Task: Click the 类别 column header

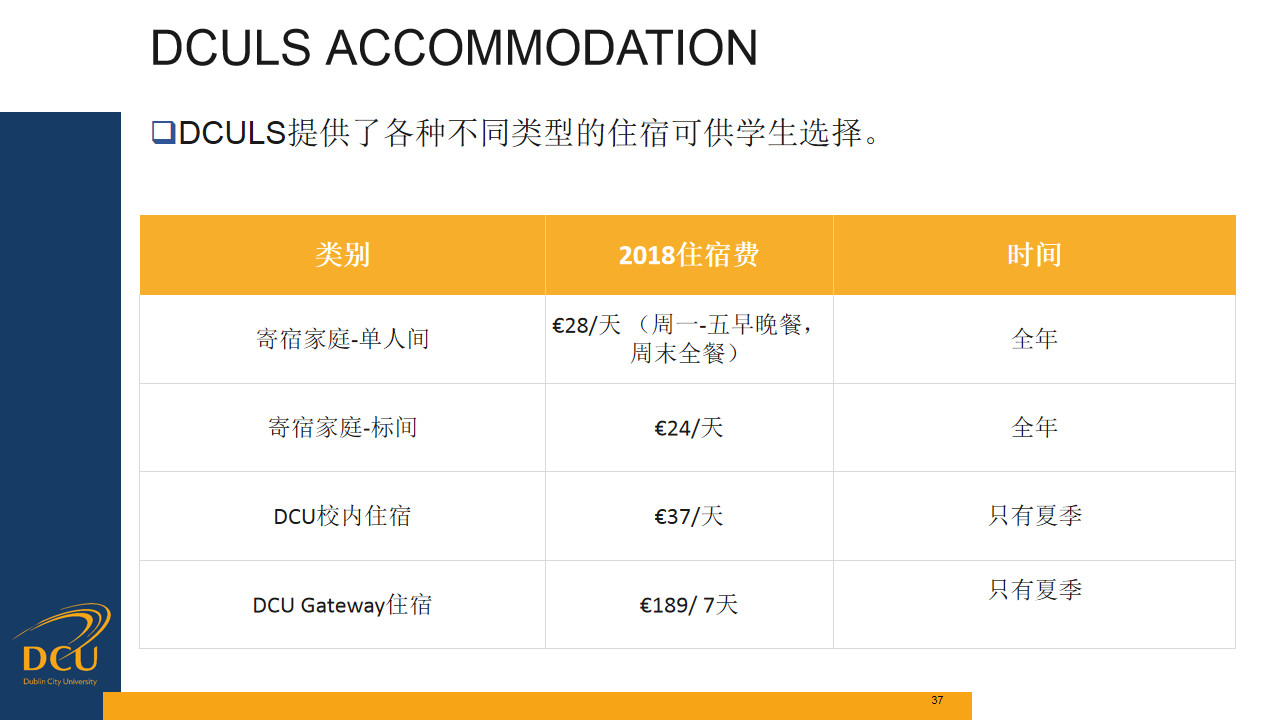Action: click(x=342, y=255)
